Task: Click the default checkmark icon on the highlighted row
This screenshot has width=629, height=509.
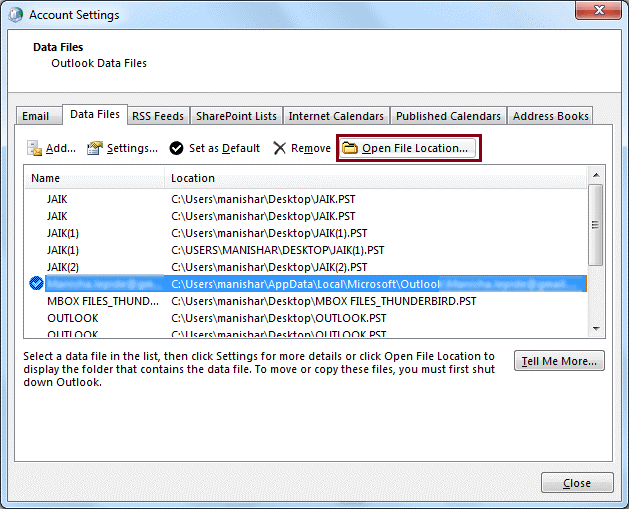Action: click(37, 283)
